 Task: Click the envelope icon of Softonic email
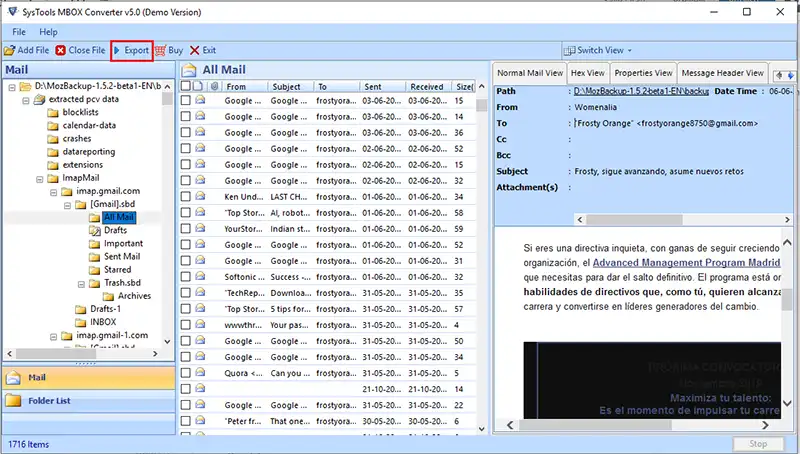tap(200, 276)
